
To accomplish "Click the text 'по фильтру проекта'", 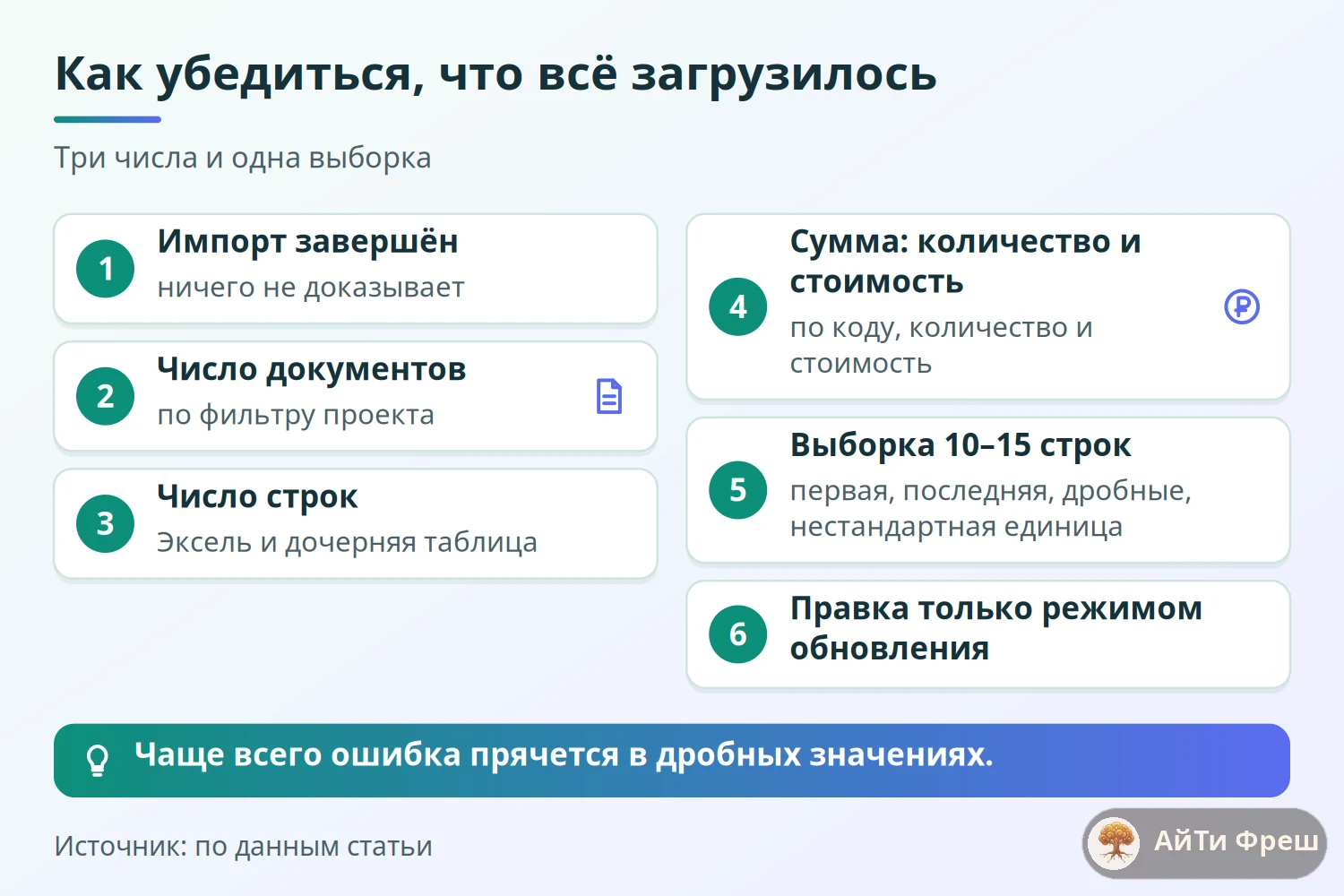I will (x=296, y=415).
